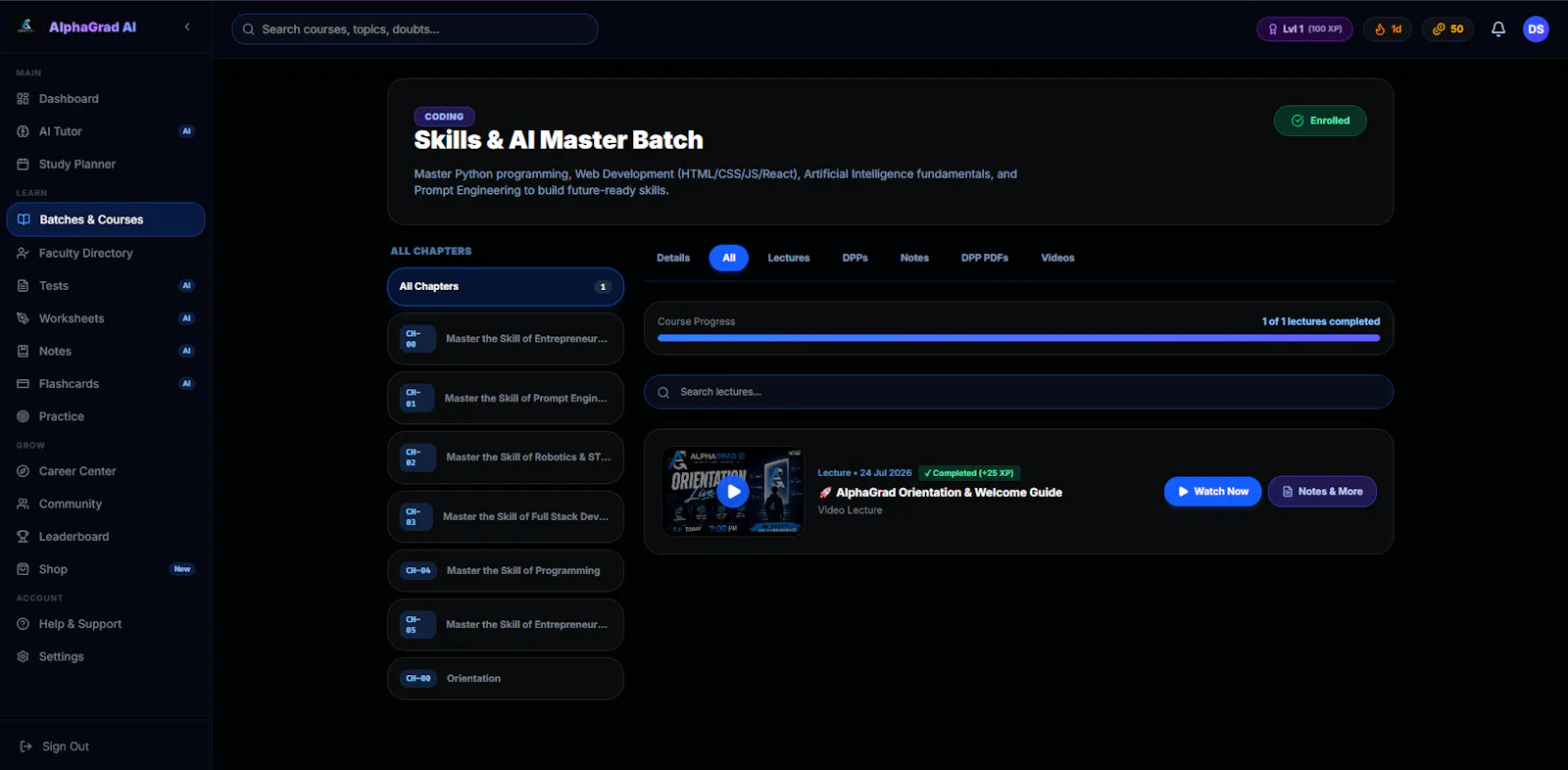Click the Completed (+25 XP) badge
Viewport: 1568px width, 770px height.
pos(969,473)
